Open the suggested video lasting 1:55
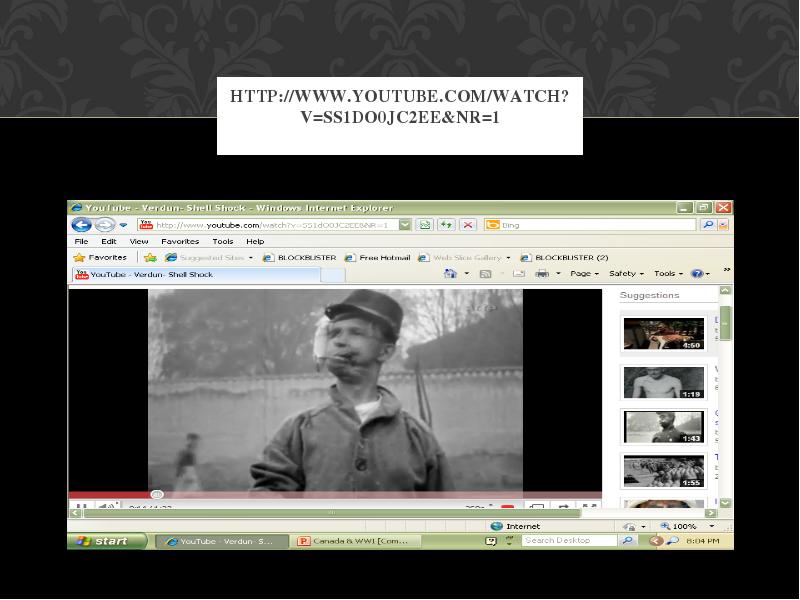The height and width of the screenshot is (600, 800). [664, 471]
